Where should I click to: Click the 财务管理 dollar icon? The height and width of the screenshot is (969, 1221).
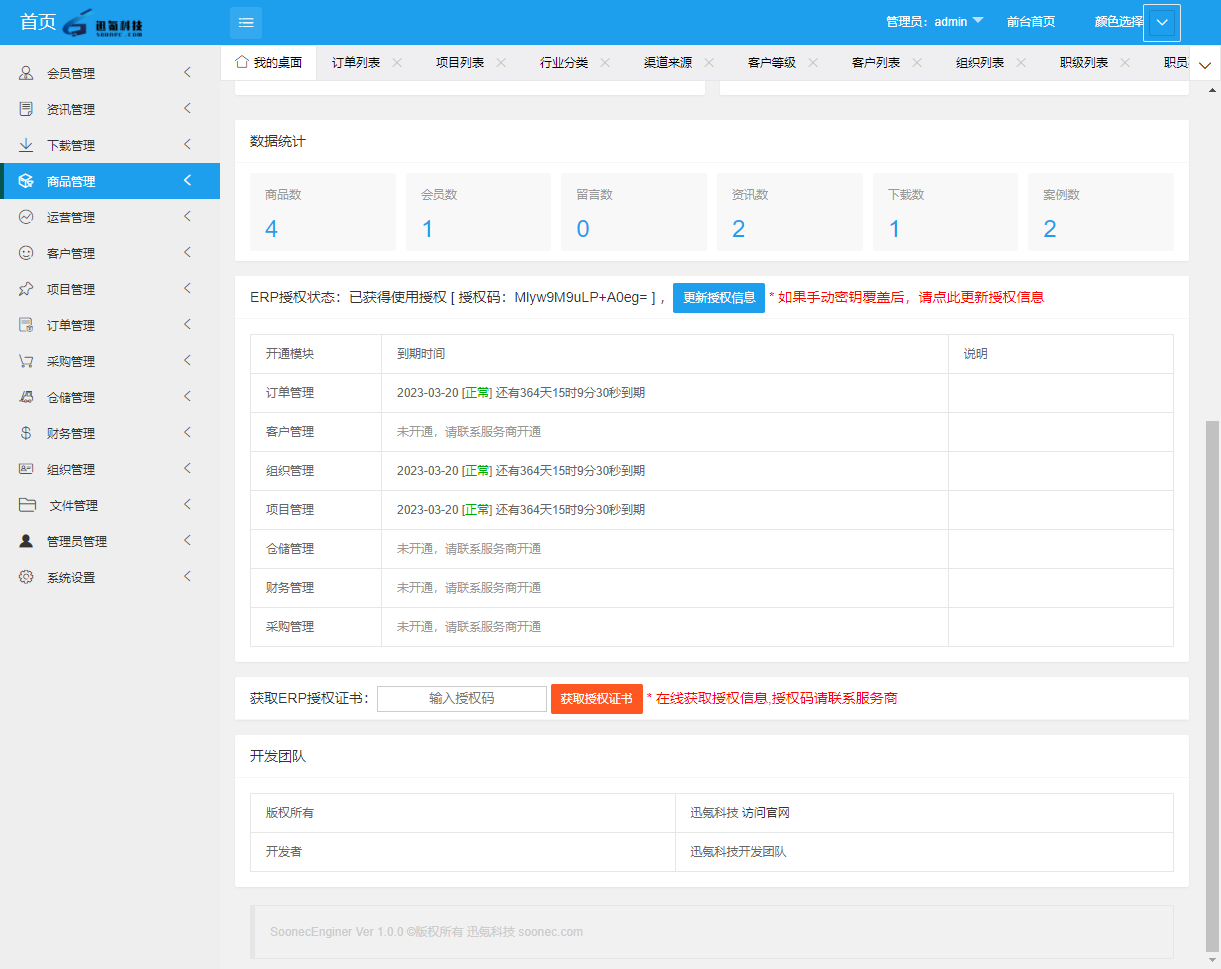point(26,433)
